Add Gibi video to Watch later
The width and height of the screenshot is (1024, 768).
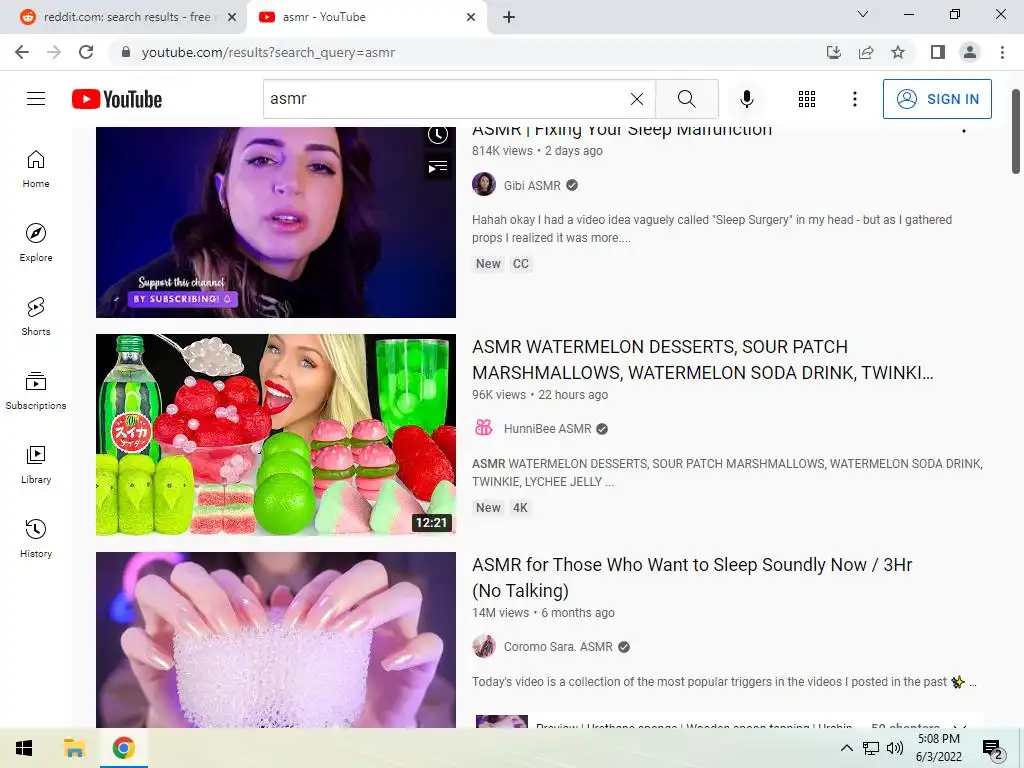(438, 135)
